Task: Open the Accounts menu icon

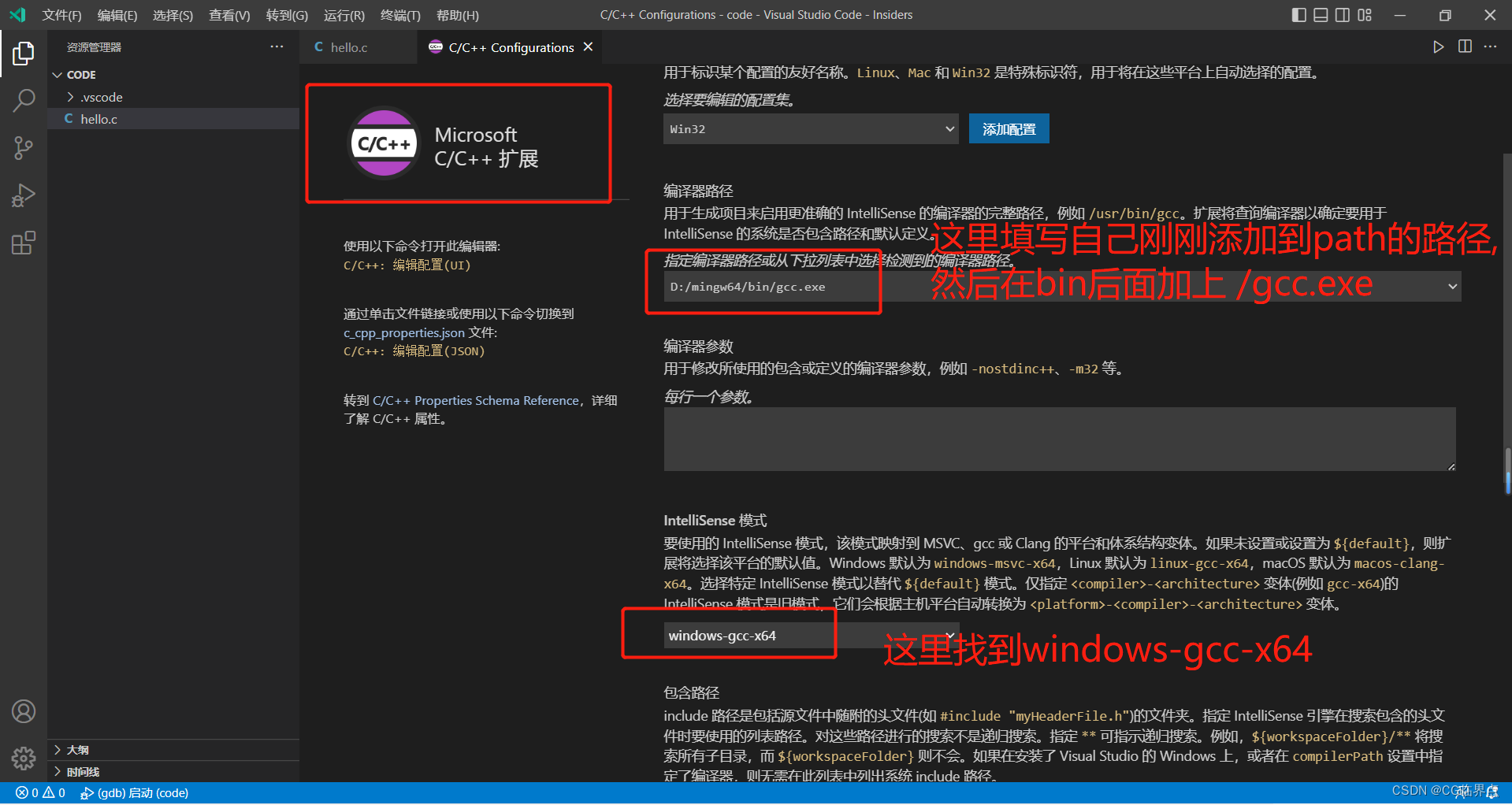Action: [24, 711]
